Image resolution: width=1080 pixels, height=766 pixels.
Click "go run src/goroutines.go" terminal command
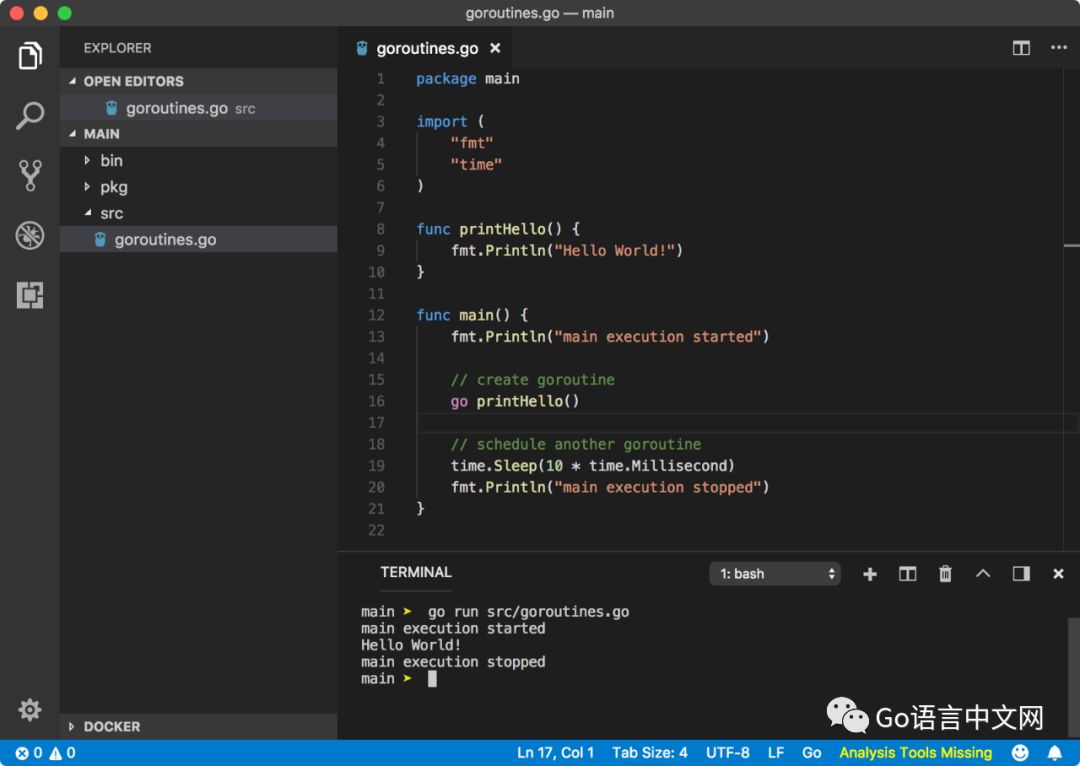point(528,612)
